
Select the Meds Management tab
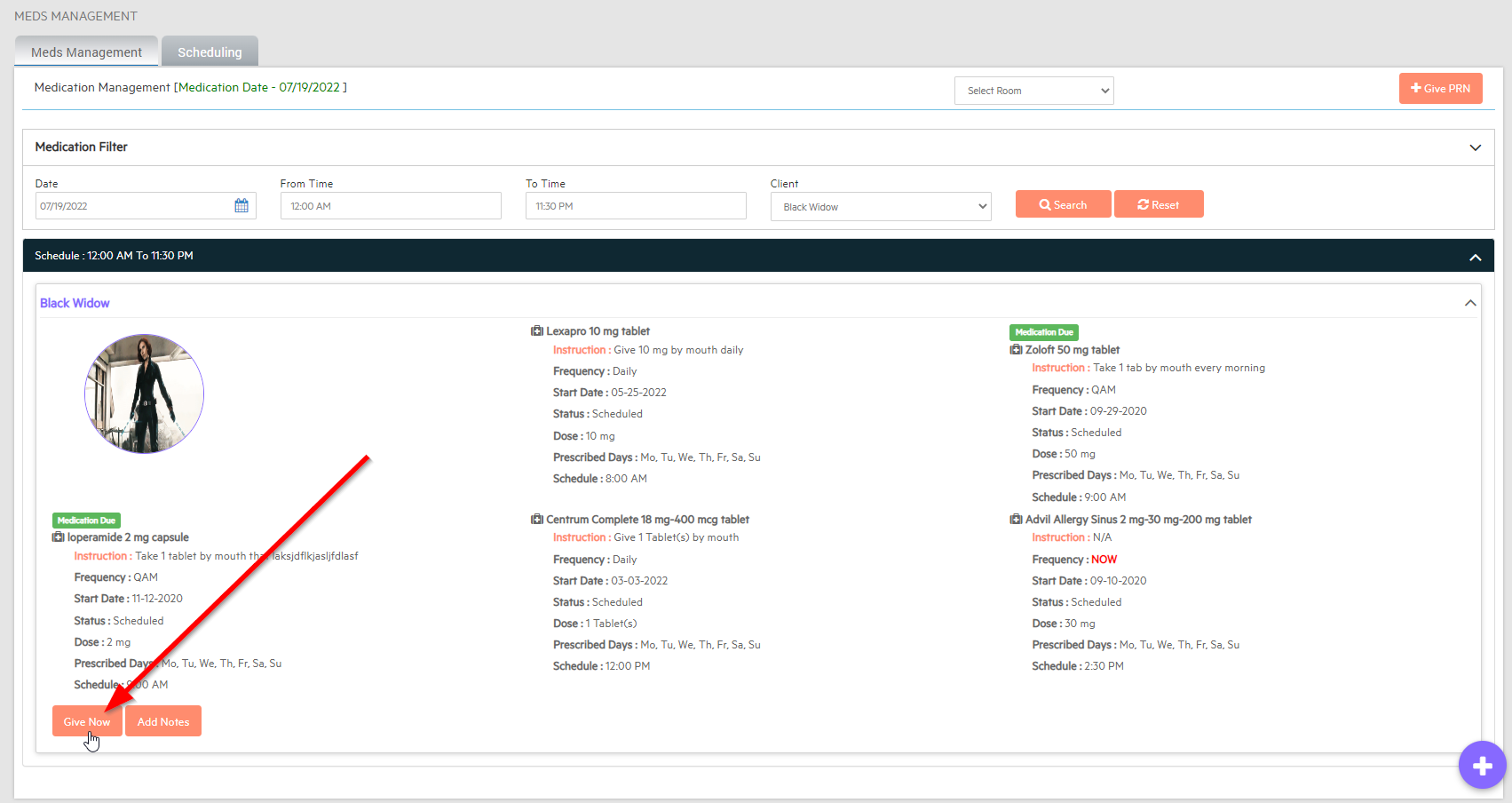(86, 52)
